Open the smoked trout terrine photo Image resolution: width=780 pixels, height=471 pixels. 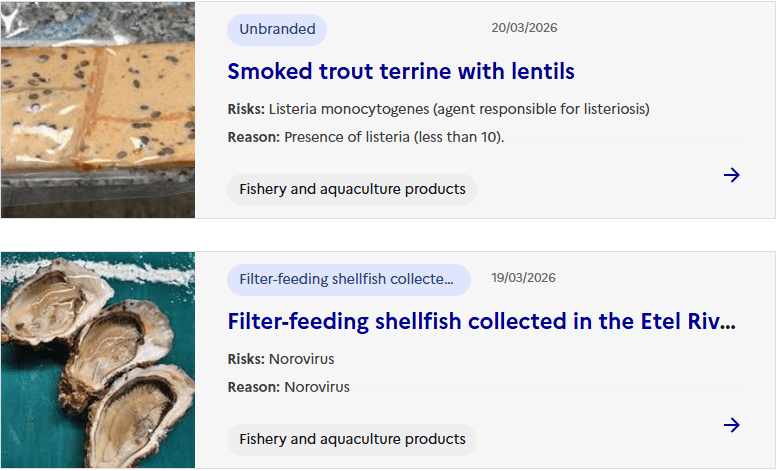[98, 110]
